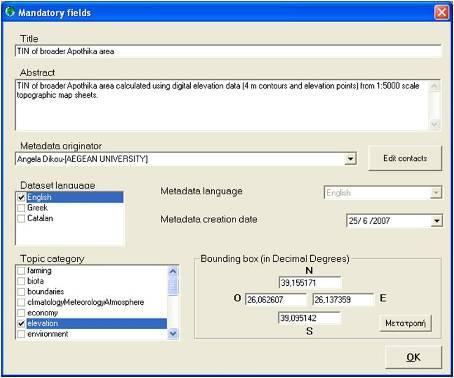Click Topic category scrollbar down arrow

(x=173, y=333)
